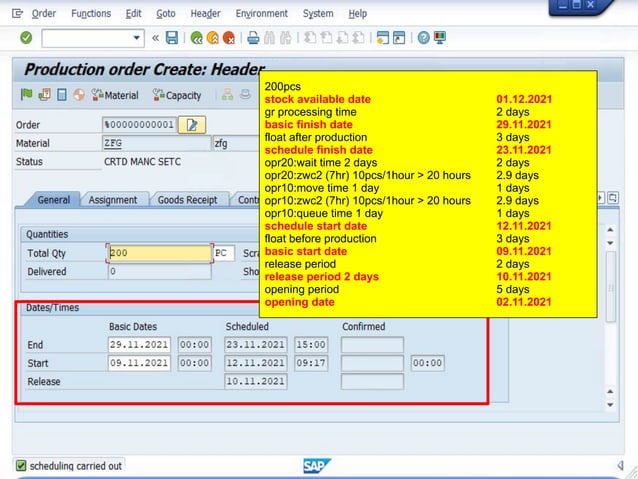Click the yellow Exit icon

[213, 38]
